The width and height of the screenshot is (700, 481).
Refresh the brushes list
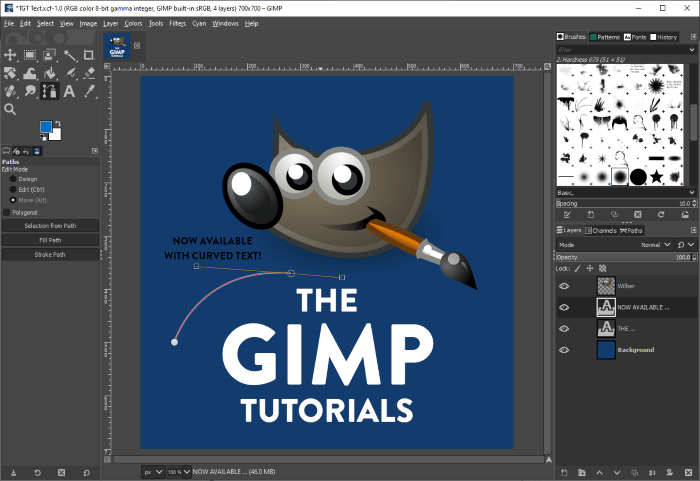[x=661, y=215]
